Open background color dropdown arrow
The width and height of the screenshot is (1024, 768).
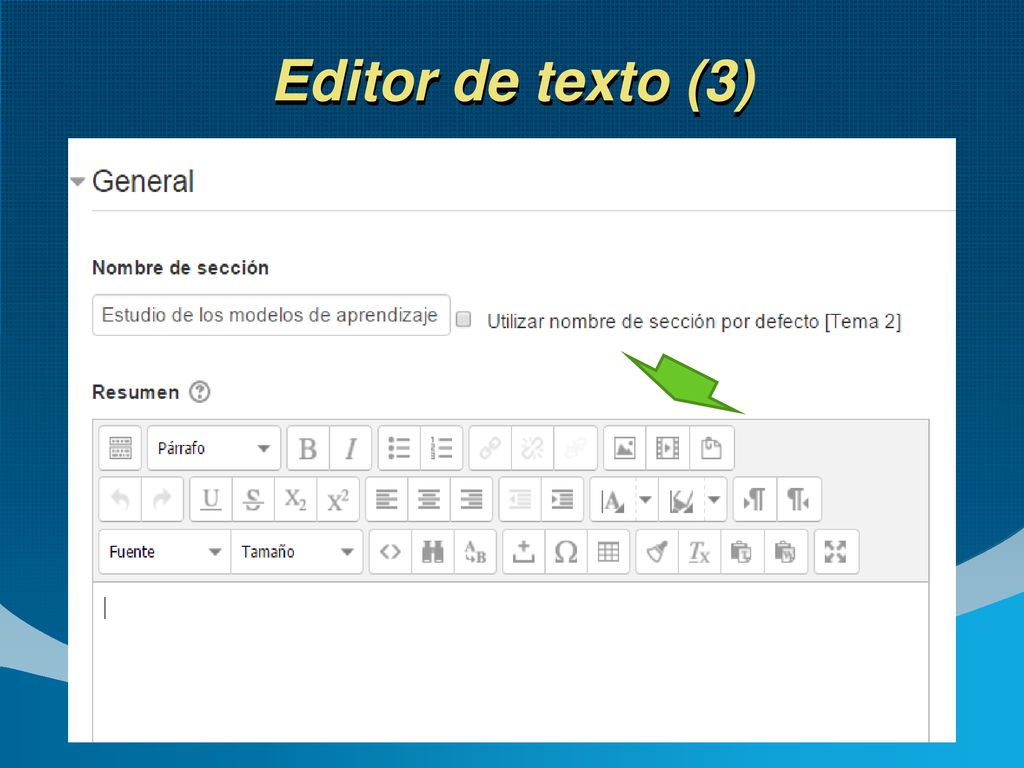(x=714, y=500)
